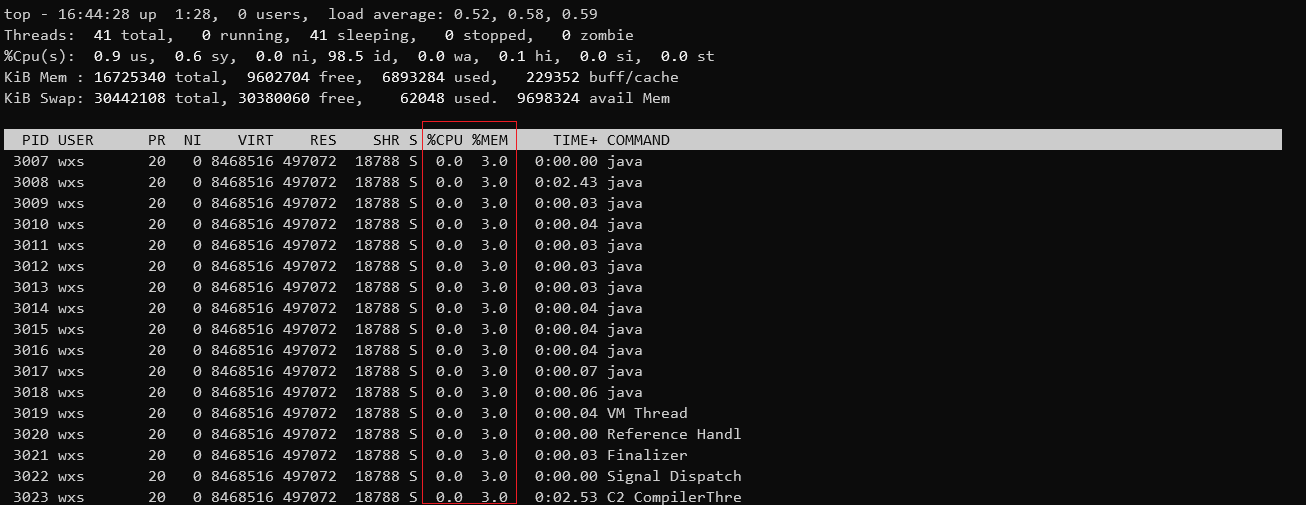The image size is (1306, 505).
Task: Select PID 3010 in the process list
Action: coord(31,224)
